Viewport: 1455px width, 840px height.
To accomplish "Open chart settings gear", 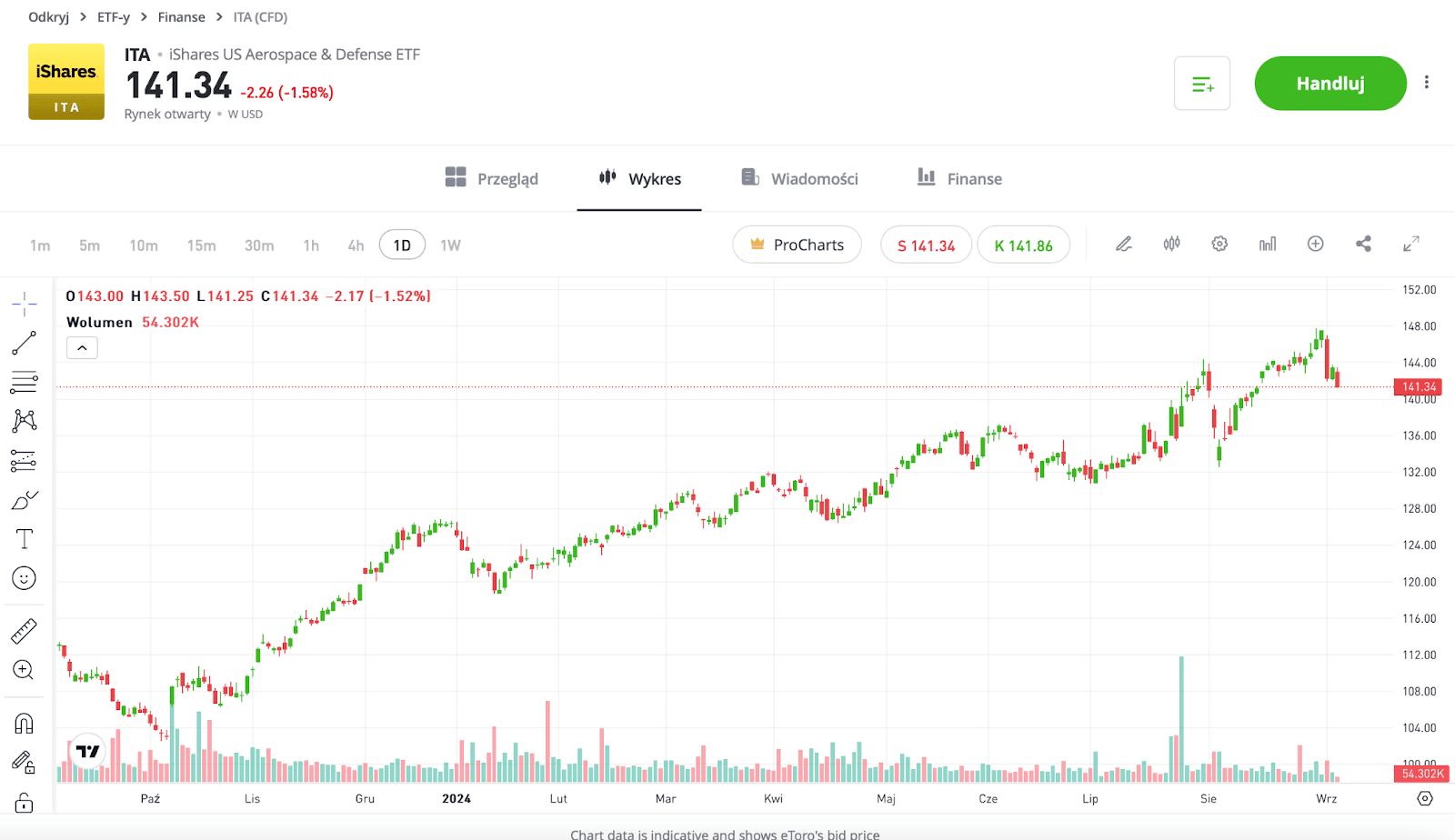I will [x=1219, y=244].
